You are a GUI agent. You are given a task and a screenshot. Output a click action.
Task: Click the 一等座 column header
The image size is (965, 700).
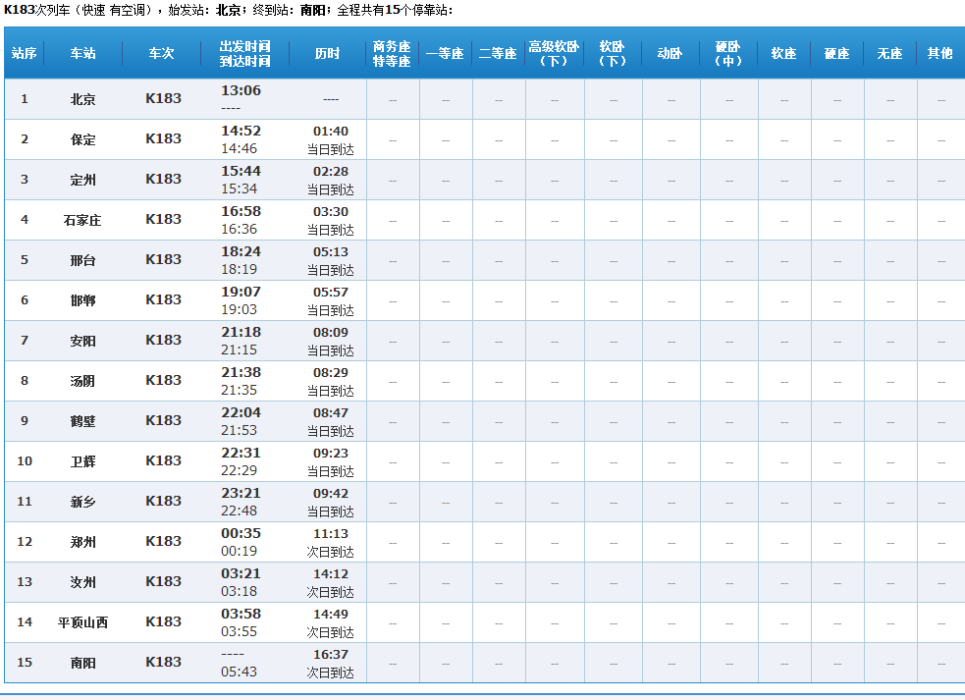coord(445,54)
